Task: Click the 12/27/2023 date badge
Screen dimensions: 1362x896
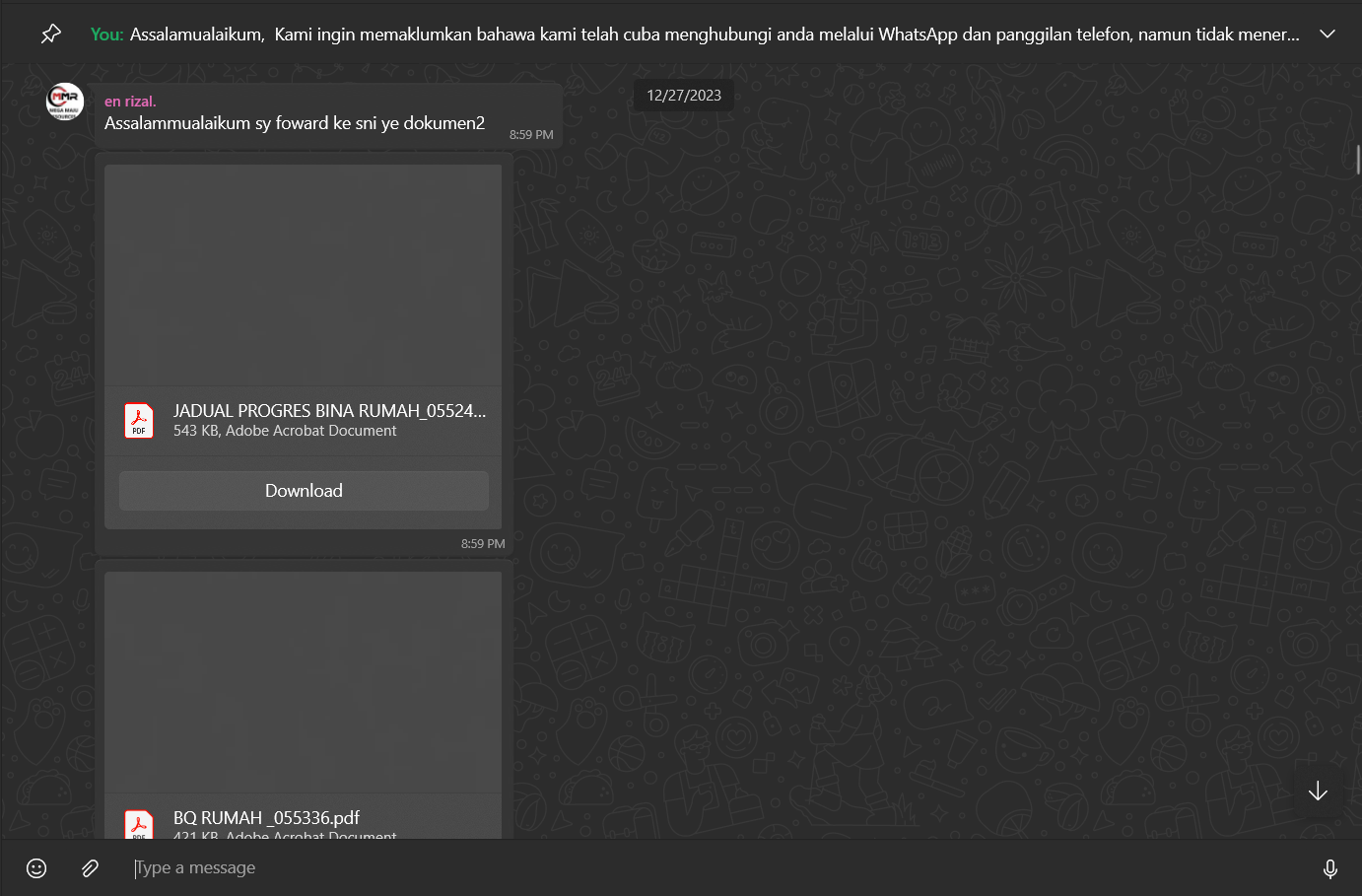Action: pyautogui.click(x=684, y=96)
